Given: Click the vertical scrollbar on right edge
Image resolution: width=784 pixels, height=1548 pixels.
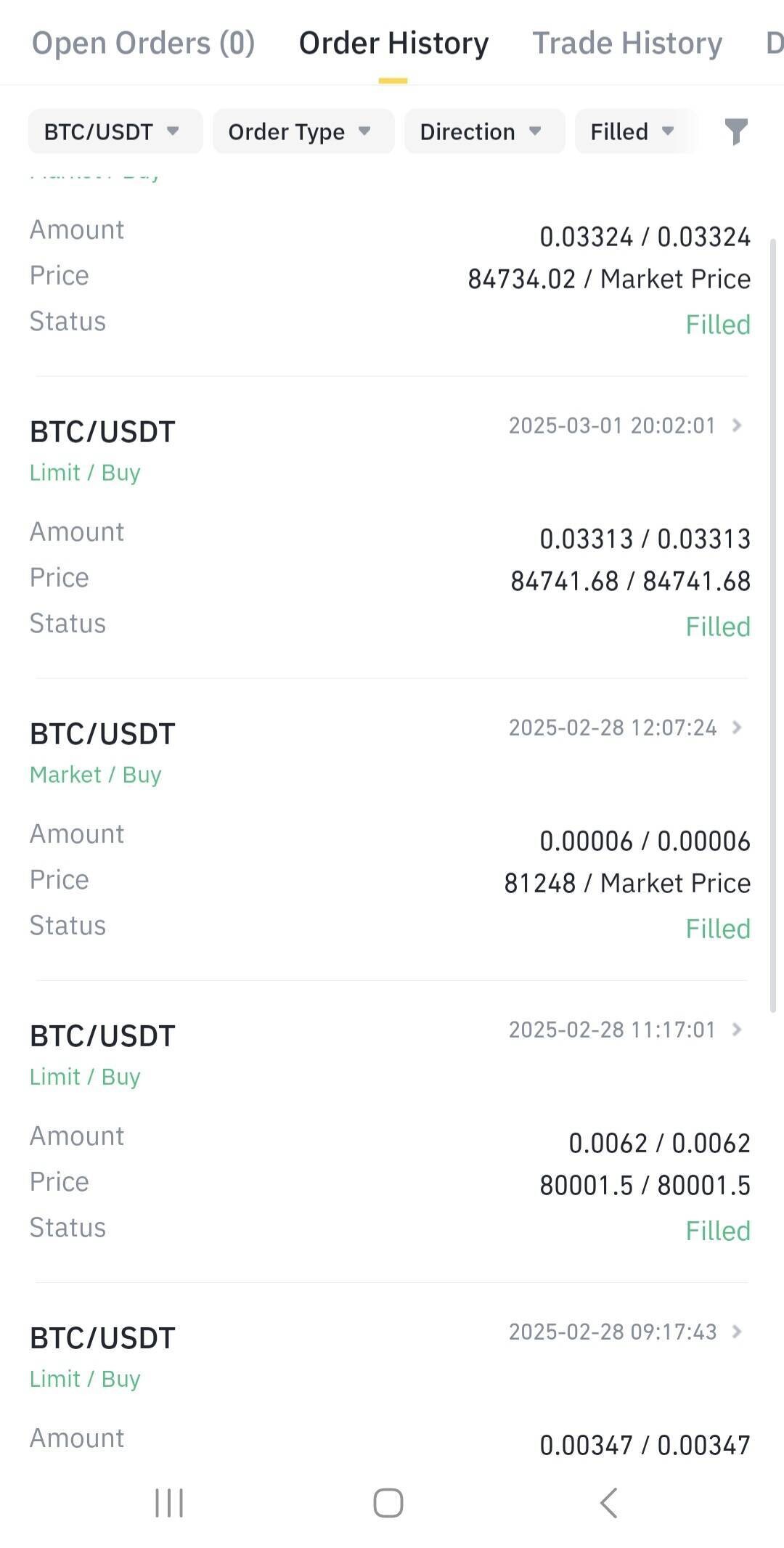Looking at the screenshot, I should 773,624.
